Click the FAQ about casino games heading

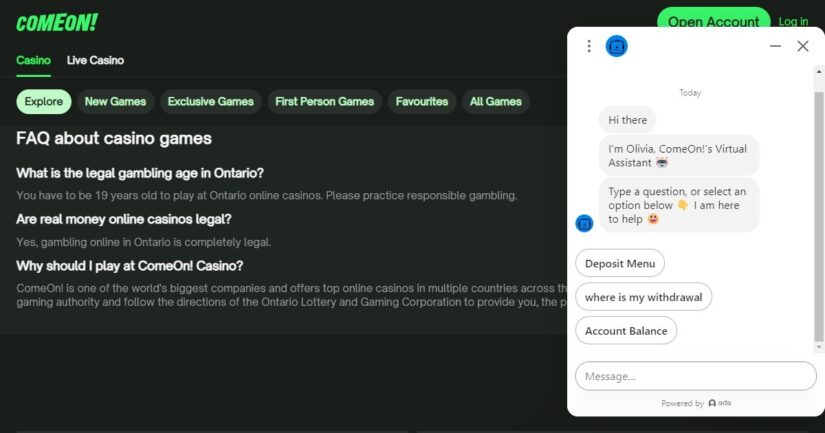(x=114, y=138)
